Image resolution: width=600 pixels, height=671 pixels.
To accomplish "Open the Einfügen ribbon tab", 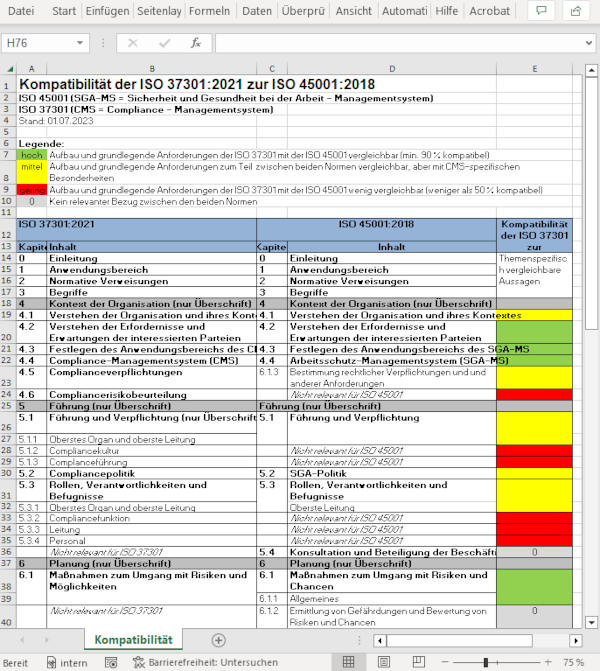I will 105,11.
